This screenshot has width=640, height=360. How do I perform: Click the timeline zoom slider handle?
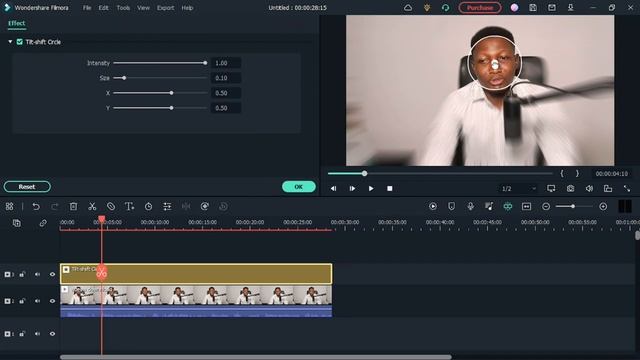point(573,207)
